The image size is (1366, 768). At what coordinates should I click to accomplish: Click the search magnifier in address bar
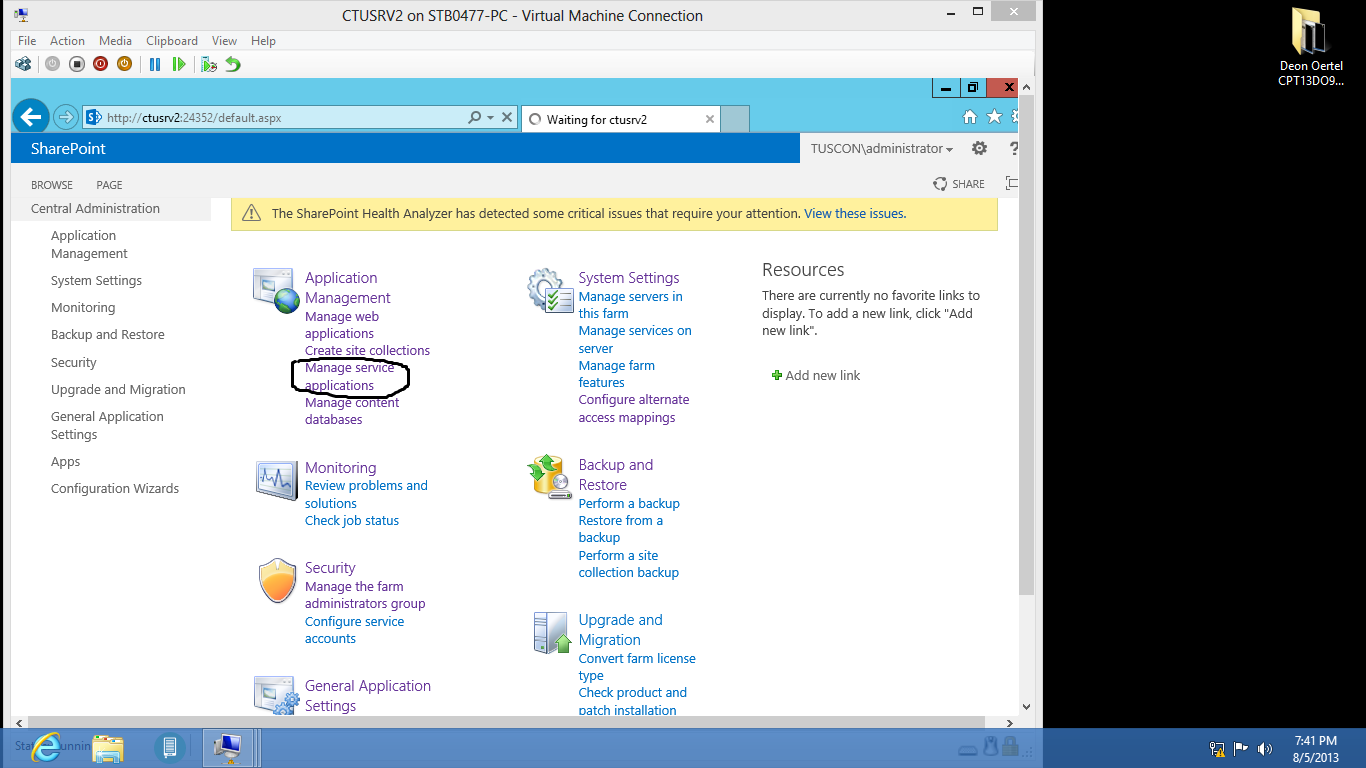[x=475, y=118]
